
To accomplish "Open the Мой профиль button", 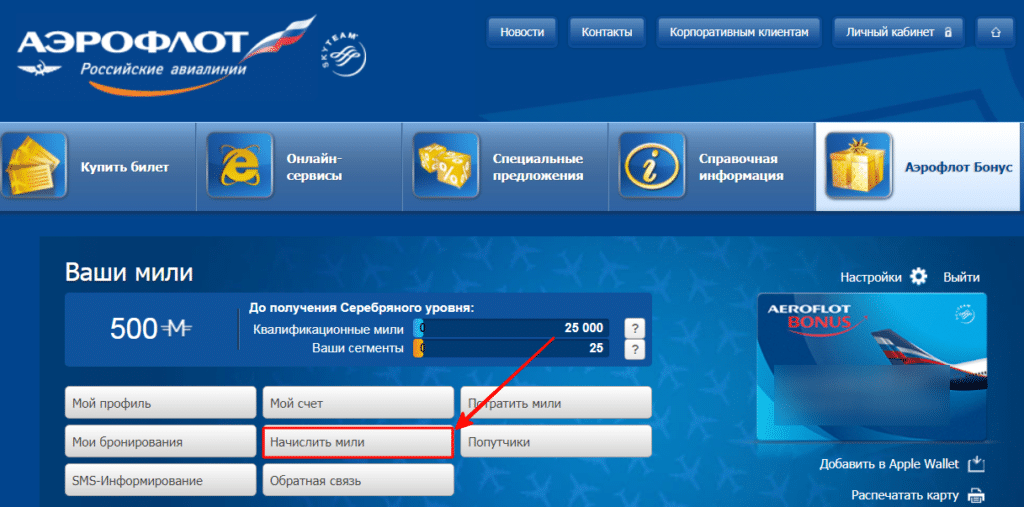I will (x=161, y=403).
